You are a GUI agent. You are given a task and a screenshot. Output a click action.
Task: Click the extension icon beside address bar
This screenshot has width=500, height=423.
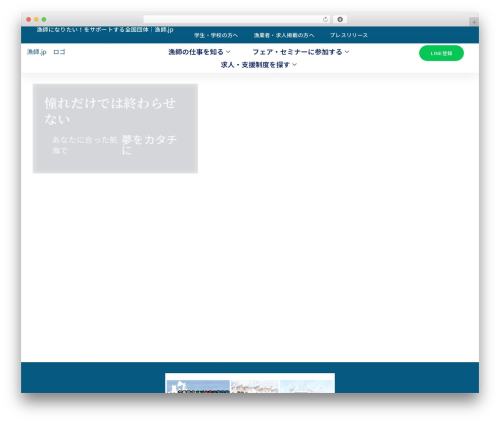[340, 20]
